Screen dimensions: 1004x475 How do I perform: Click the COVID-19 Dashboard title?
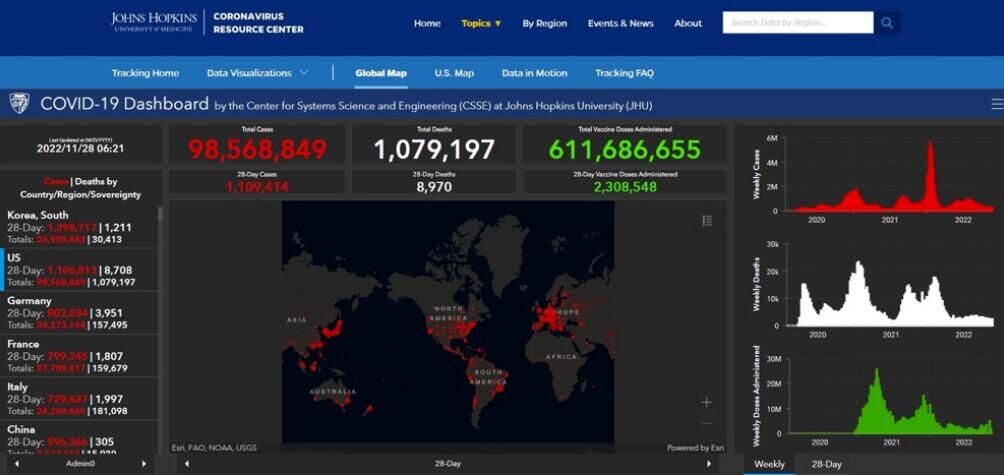[x=124, y=104]
